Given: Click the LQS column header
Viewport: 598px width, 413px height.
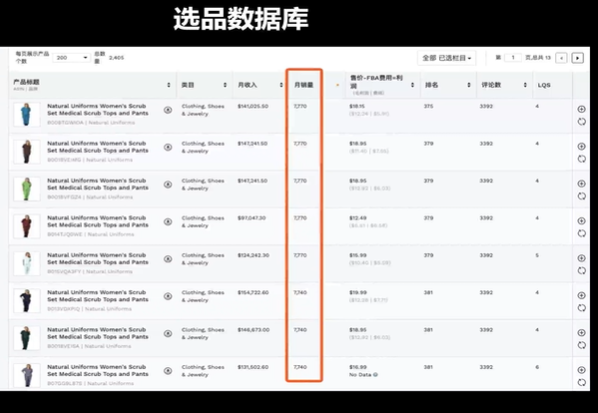Looking at the screenshot, I should point(544,85).
